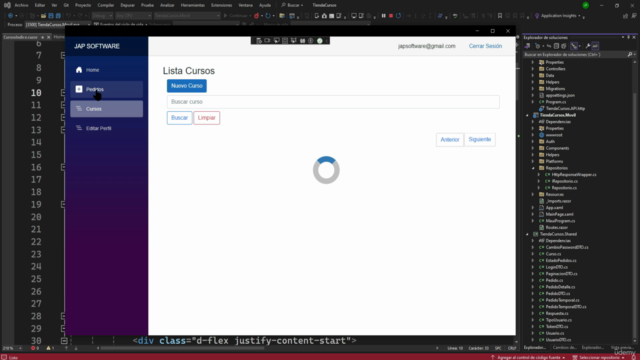
Task: Open the Extensiones menu
Action: 221,5
